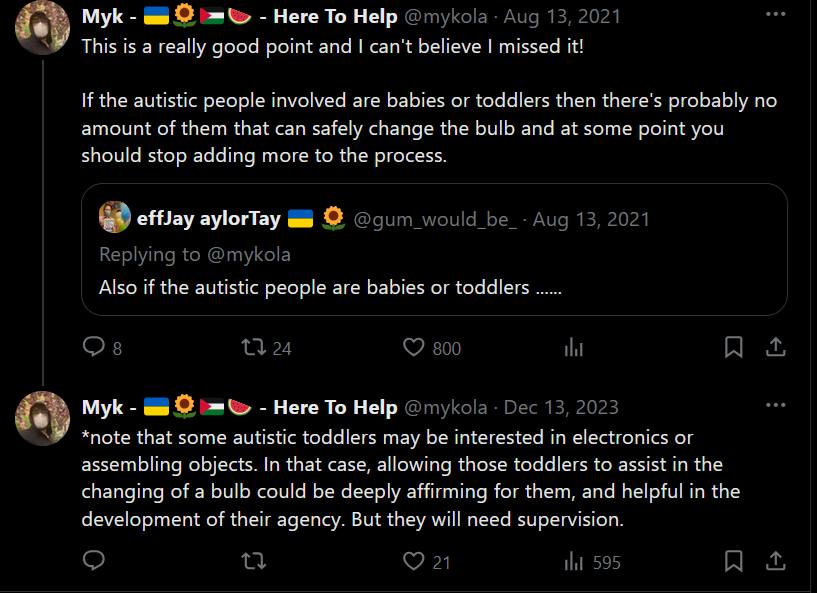The width and height of the screenshot is (817, 593).
Task: Open more options for Dec 2023 tweet
Action: [x=775, y=405]
